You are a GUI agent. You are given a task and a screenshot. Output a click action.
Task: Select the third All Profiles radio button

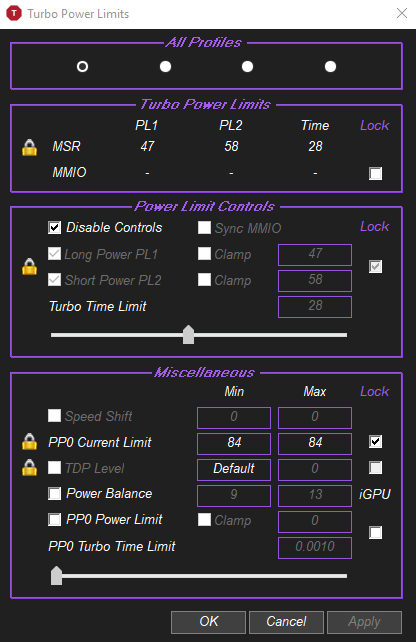[247, 66]
